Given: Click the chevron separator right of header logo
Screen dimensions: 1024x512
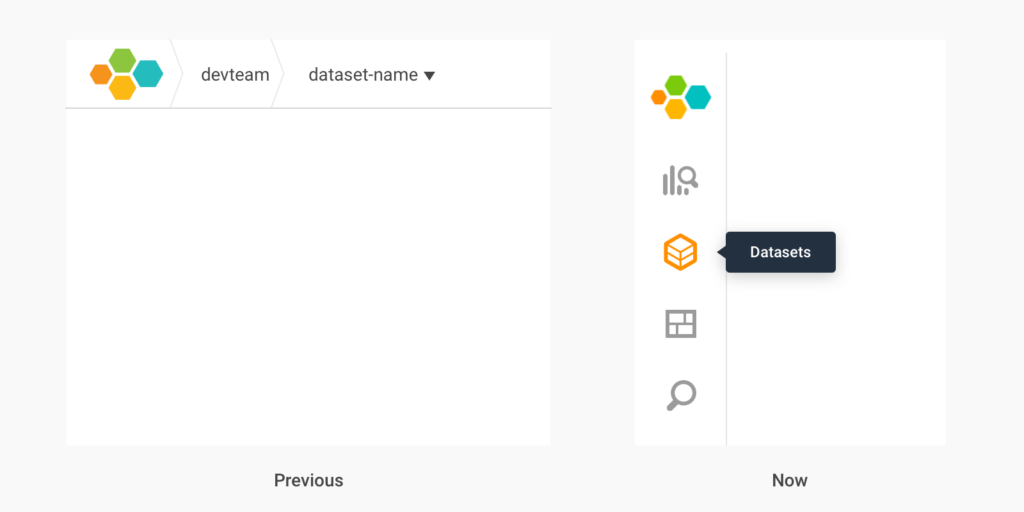Looking at the screenshot, I should click(x=177, y=74).
